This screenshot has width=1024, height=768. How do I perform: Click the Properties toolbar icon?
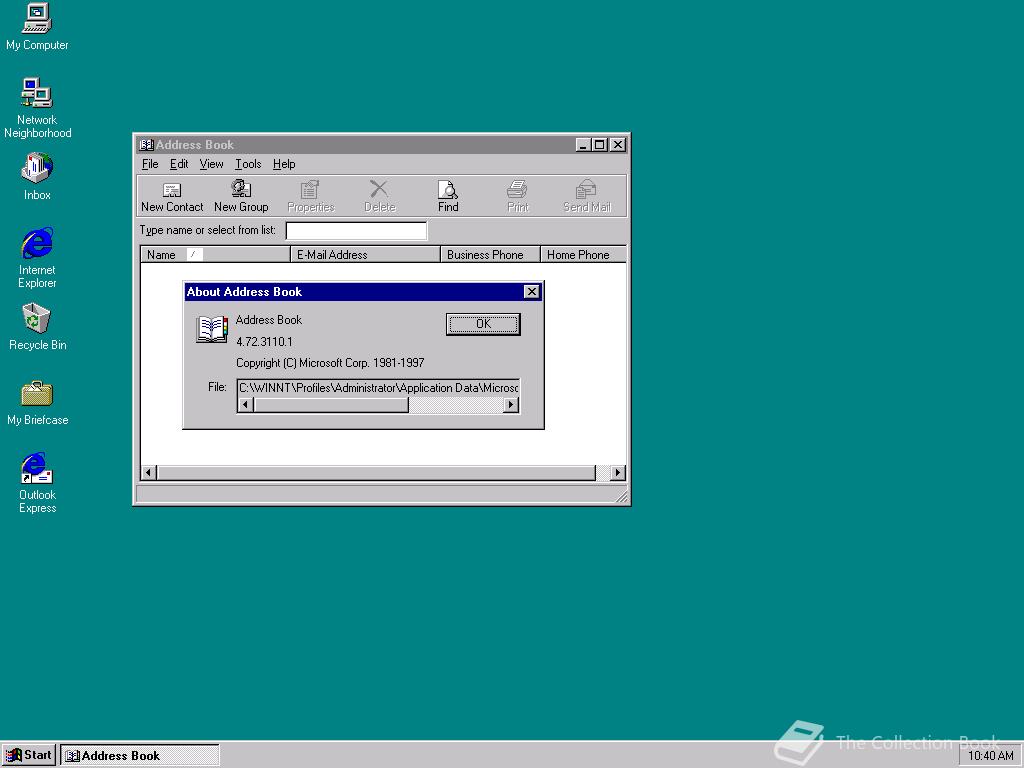point(310,196)
